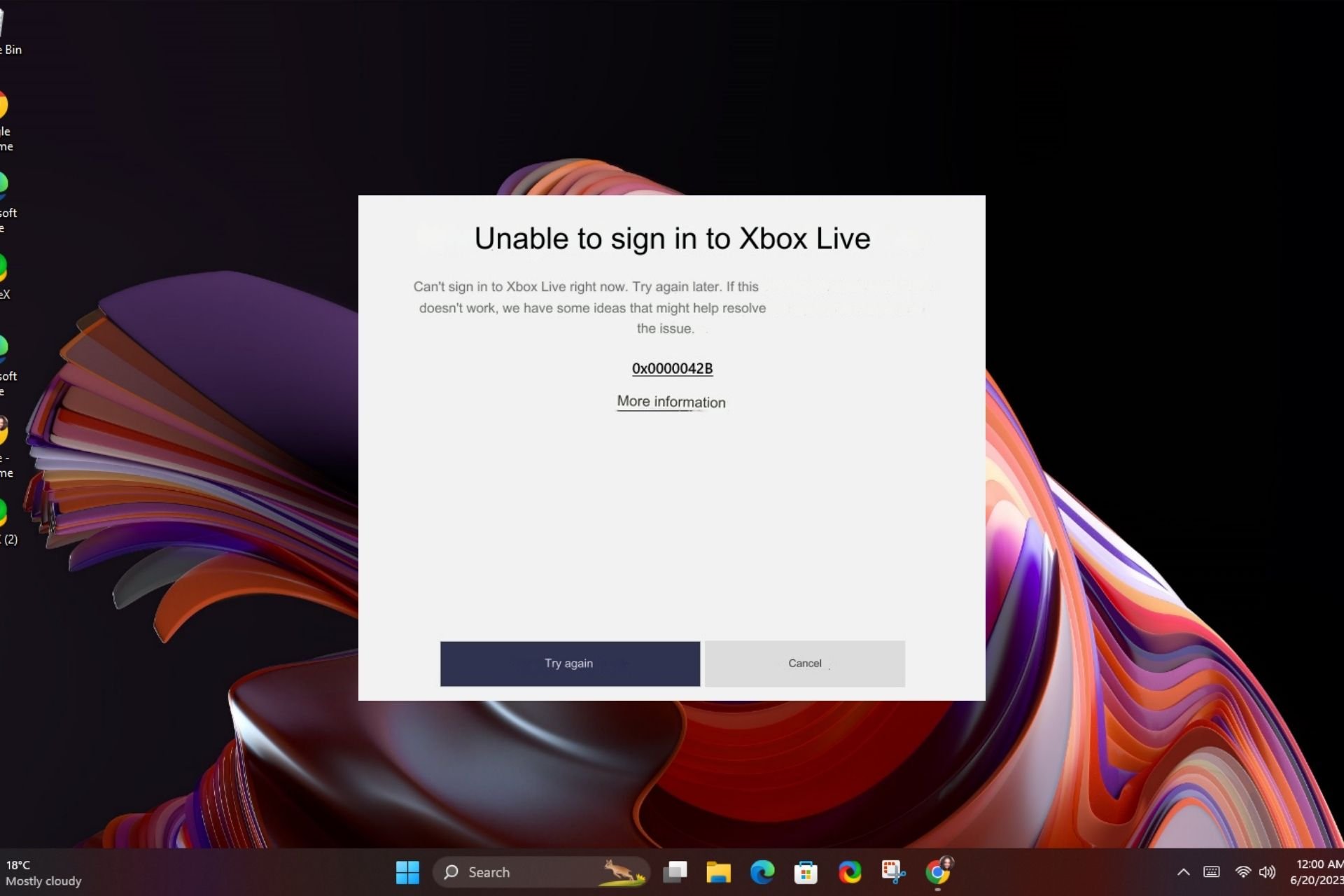Click the taskbar Search box
This screenshot has height=896, width=1344.
coord(542,872)
